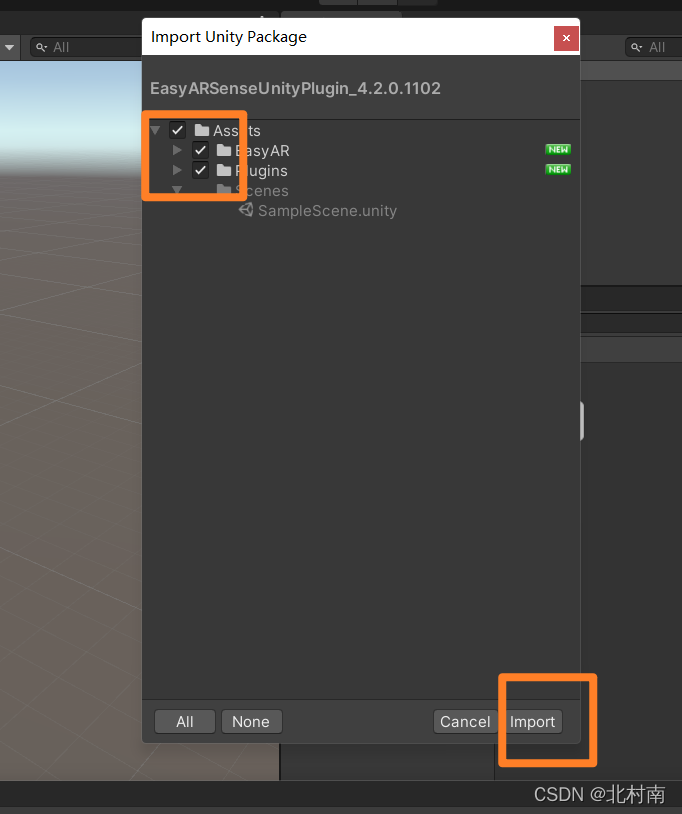Select the Assets folder icon
682x814 pixels.
point(202,130)
